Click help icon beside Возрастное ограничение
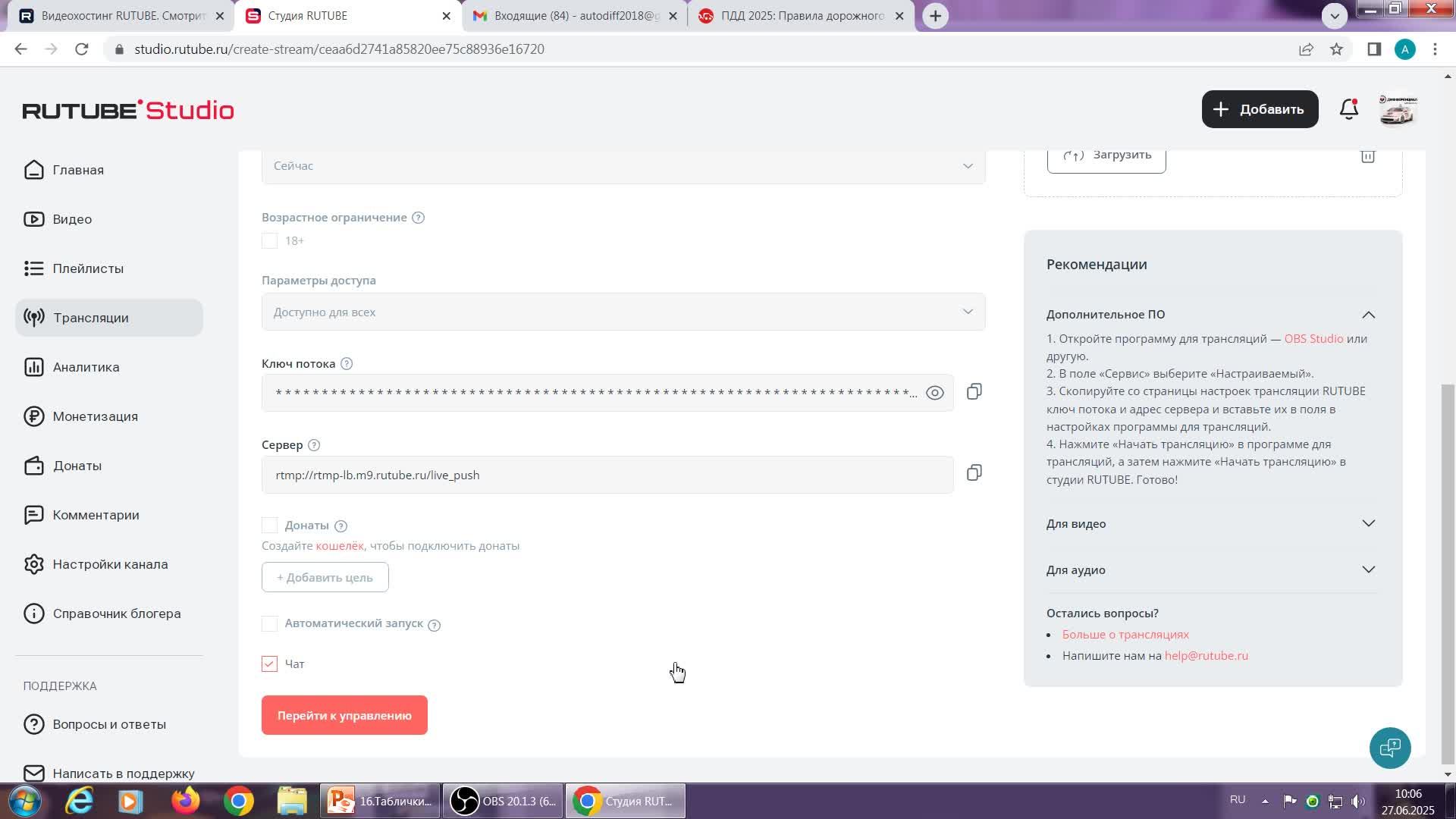The width and height of the screenshot is (1456, 819). (x=418, y=218)
